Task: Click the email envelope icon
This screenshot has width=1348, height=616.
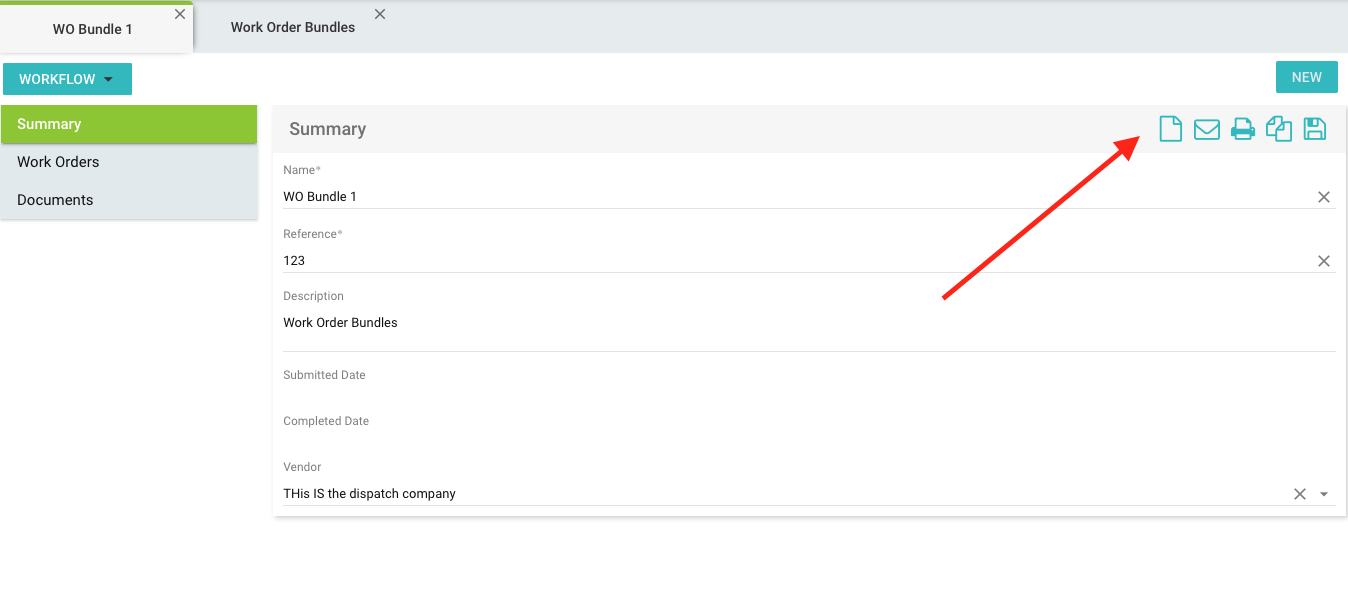Action: [1207, 129]
